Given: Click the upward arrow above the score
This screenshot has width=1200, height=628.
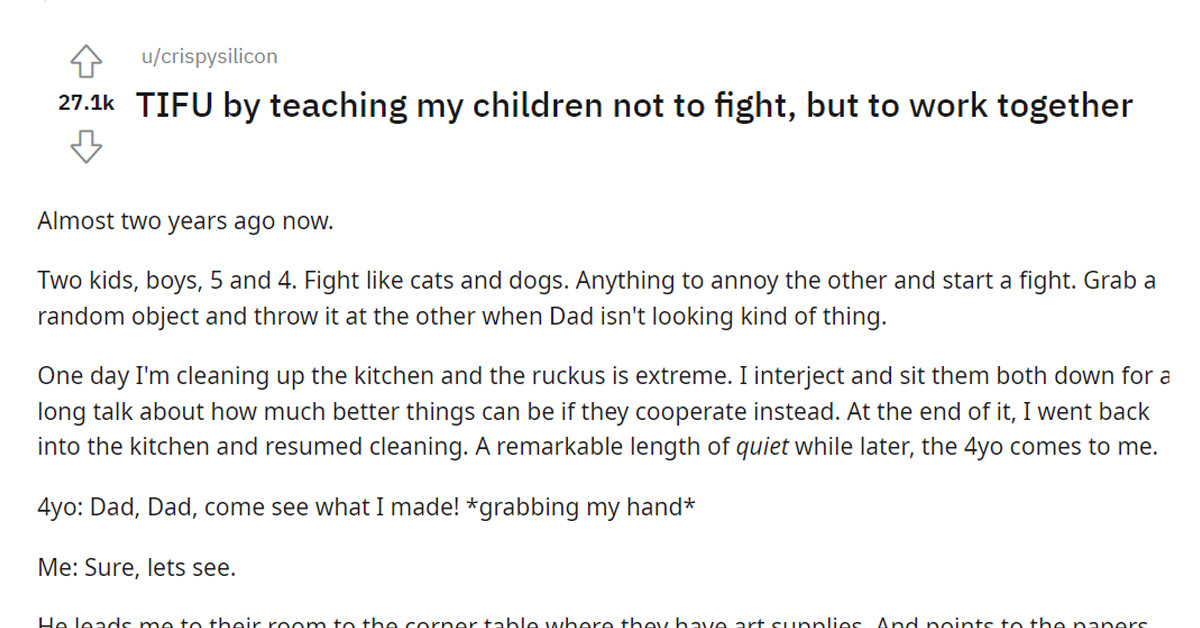Looking at the screenshot, I should click(x=86, y=60).
